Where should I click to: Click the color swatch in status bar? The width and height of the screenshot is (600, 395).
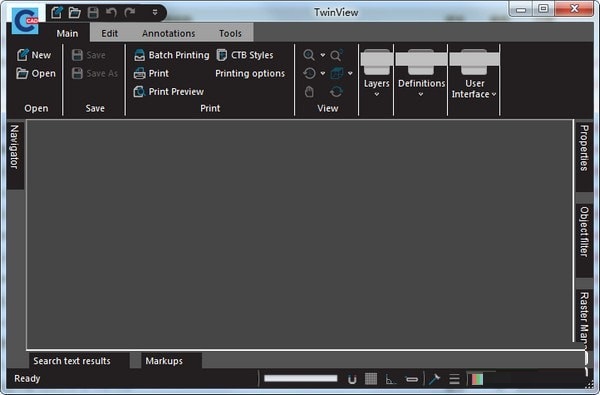click(x=476, y=379)
